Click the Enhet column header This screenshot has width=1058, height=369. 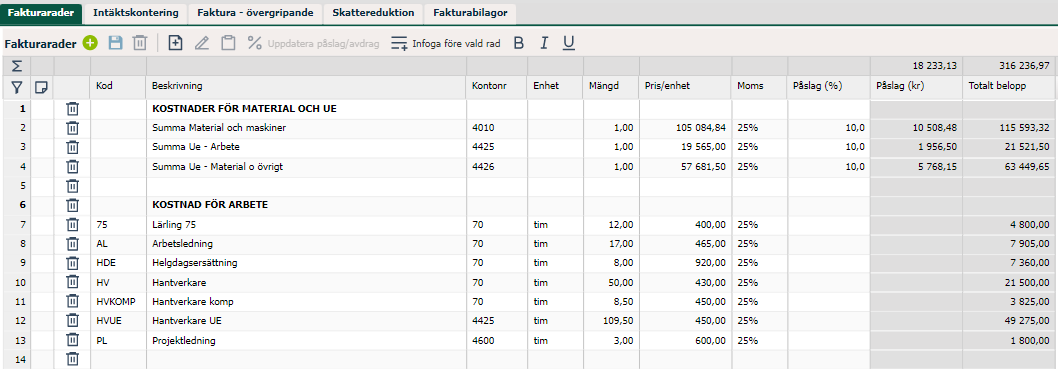click(555, 86)
